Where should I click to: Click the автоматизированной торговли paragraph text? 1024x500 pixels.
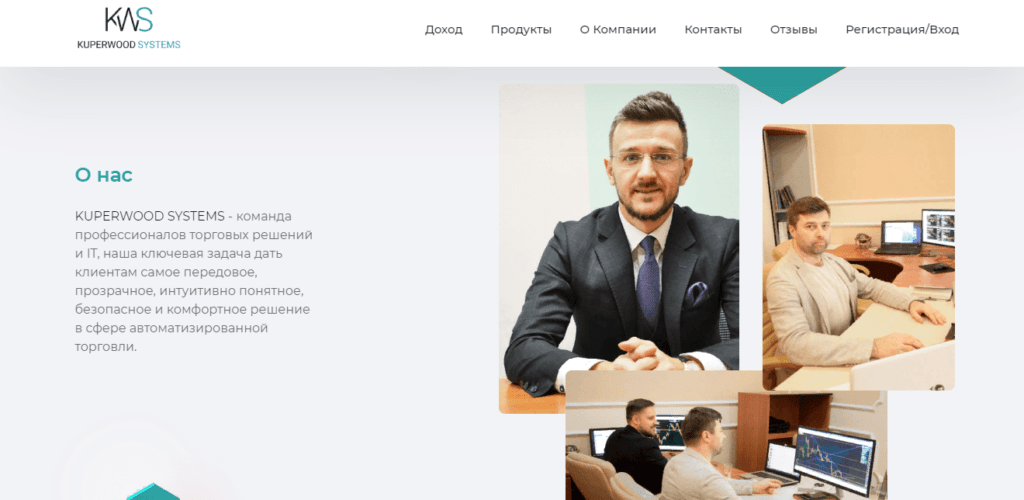pyautogui.click(x=171, y=337)
